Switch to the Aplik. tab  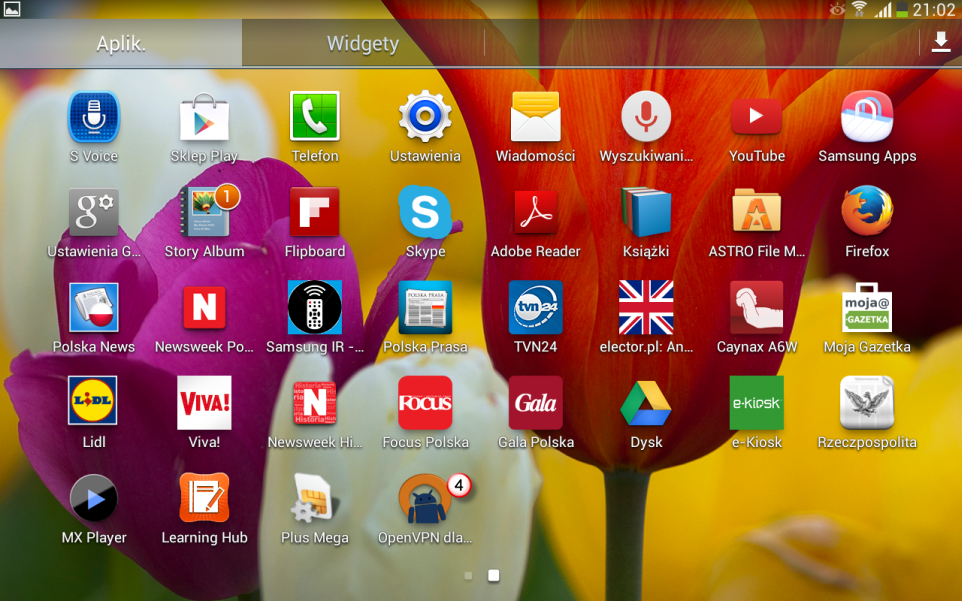click(121, 44)
